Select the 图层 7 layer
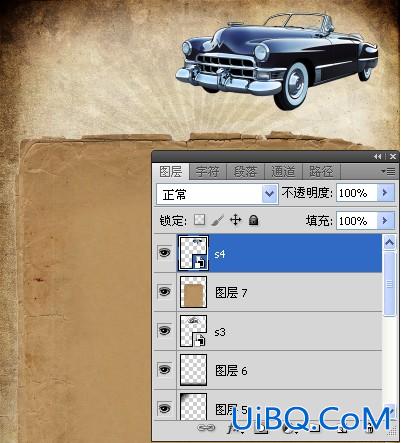The width and height of the screenshot is (401, 443). click(279, 292)
